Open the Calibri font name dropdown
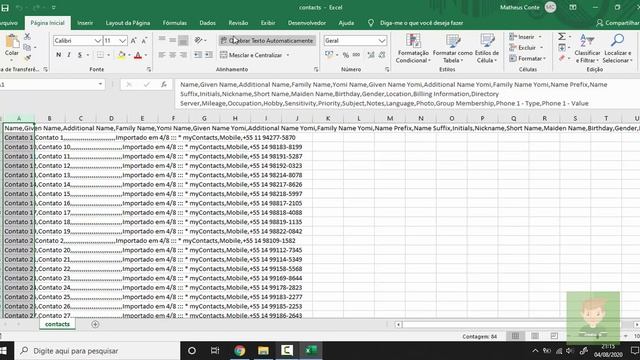The image size is (640, 360). click(x=98, y=40)
